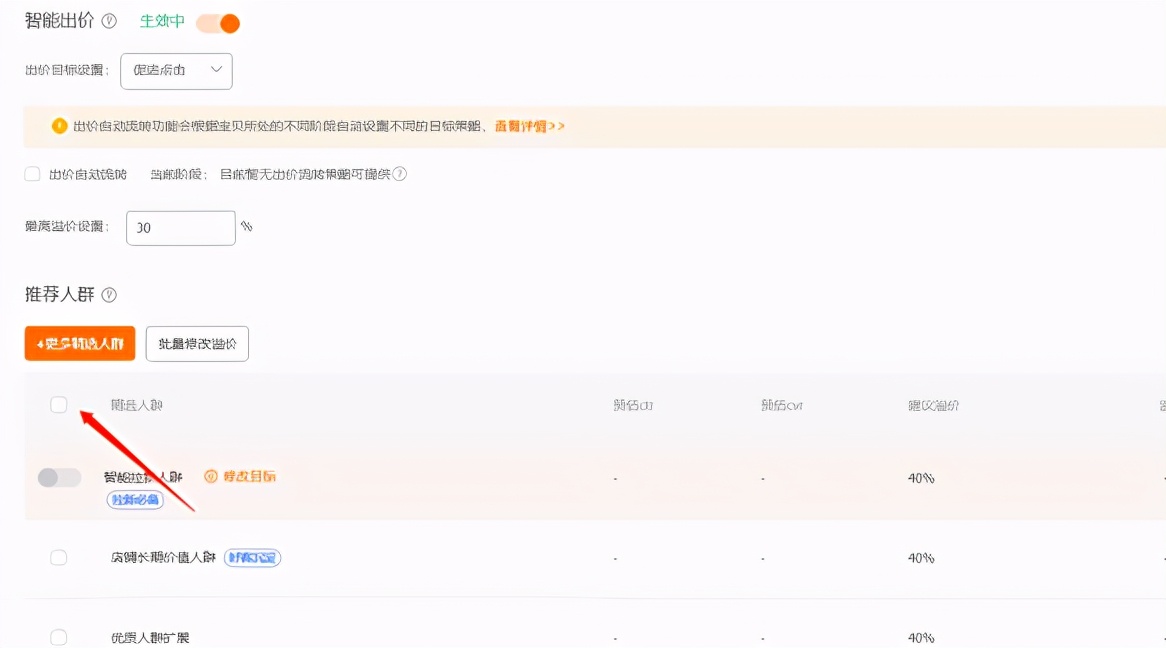The height and width of the screenshot is (648, 1166).
Task: Click the edit icon of 修改目标
Action: click(211, 477)
